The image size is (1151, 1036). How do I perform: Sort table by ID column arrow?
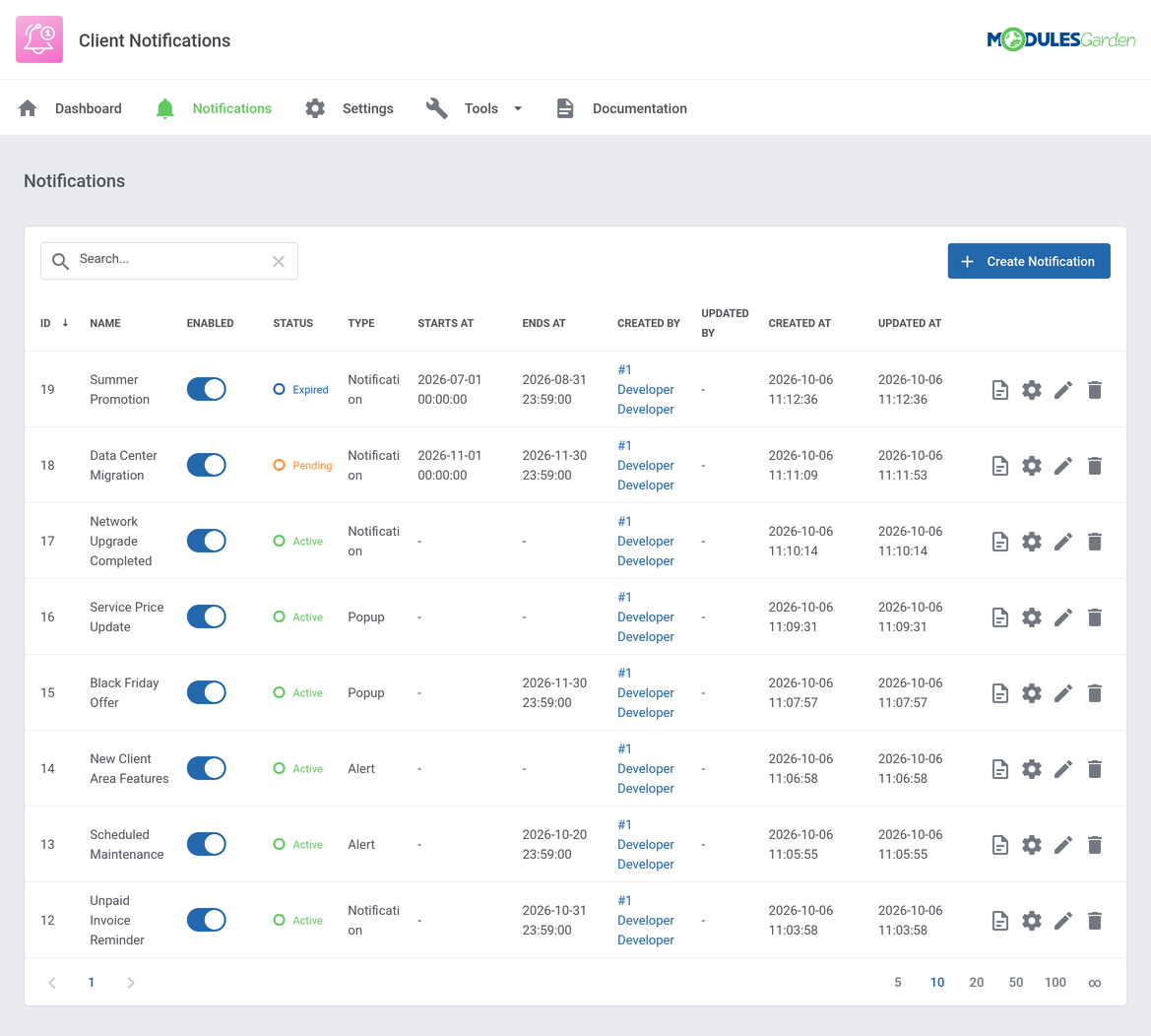pos(65,323)
